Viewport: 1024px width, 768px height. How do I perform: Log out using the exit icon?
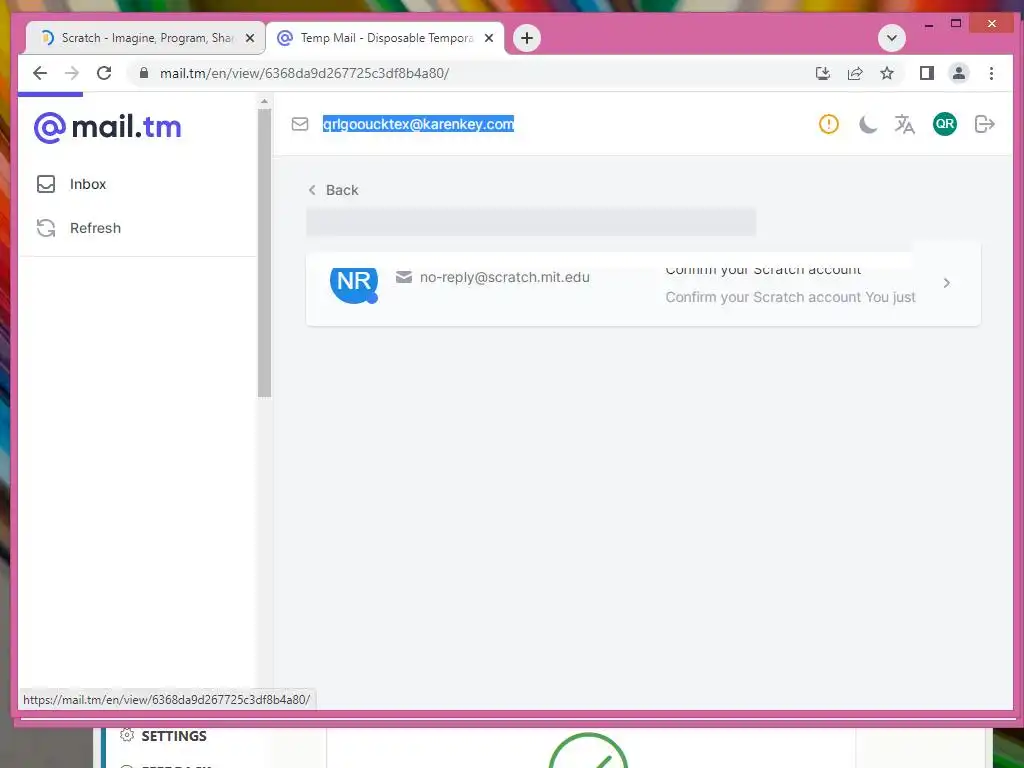[x=984, y=124]
